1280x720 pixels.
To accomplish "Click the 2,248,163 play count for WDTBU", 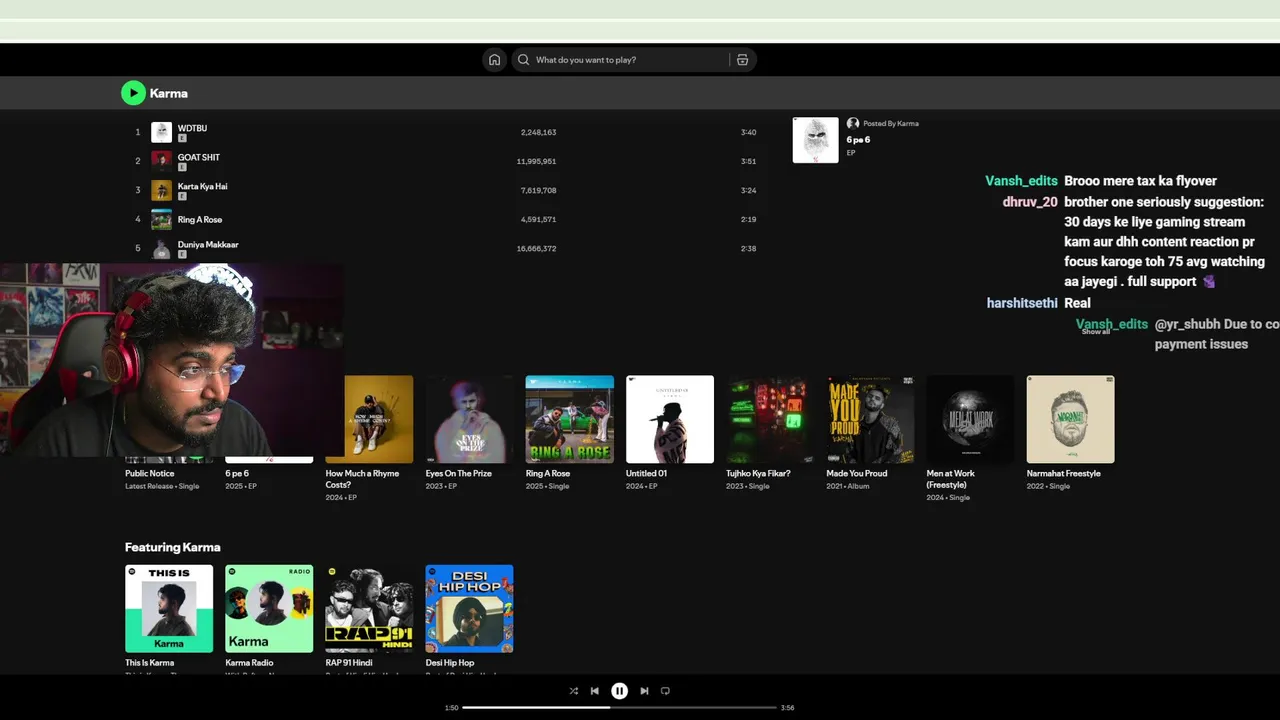I will 538,132.
